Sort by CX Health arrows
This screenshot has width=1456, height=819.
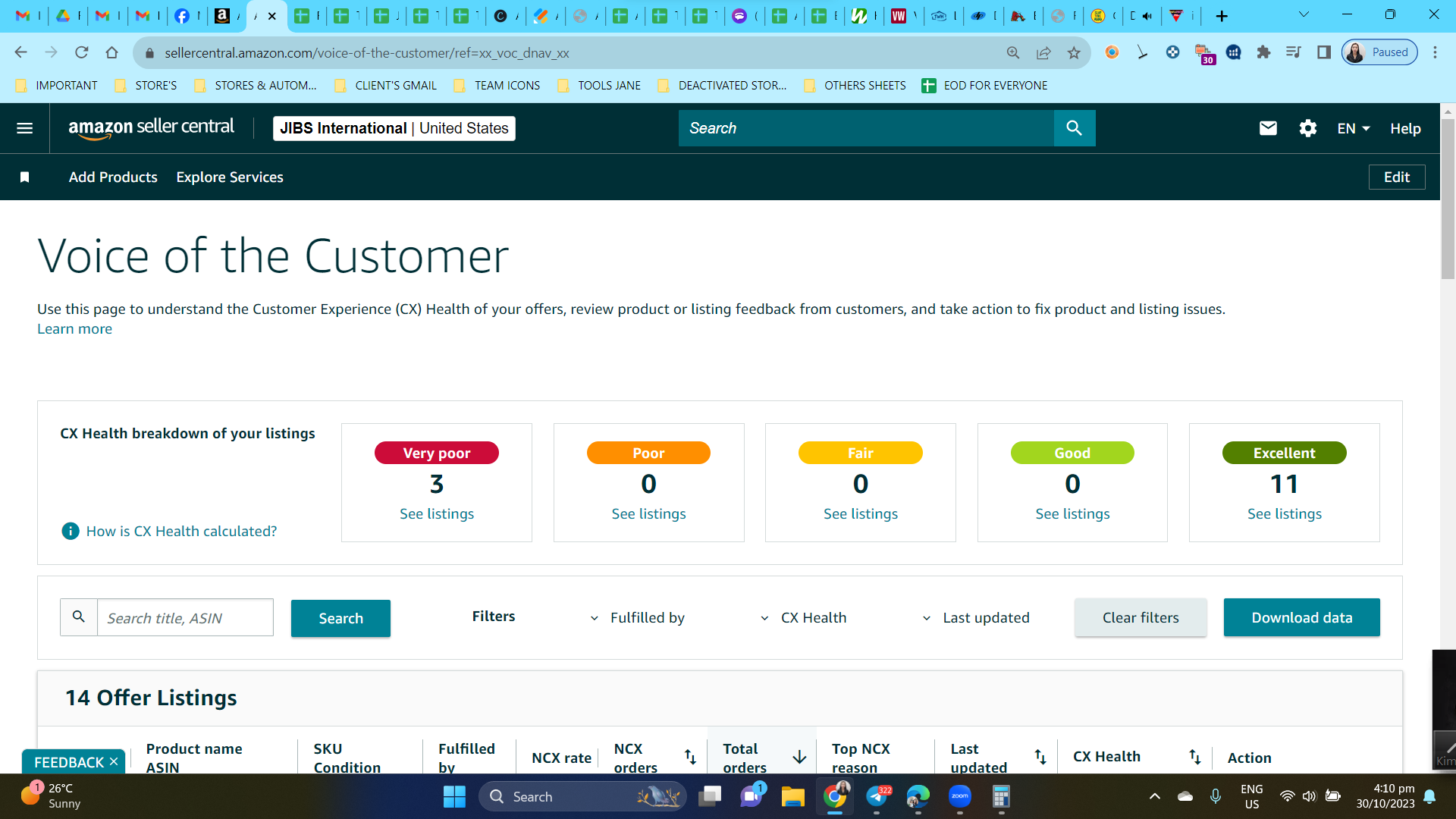(1195, 757)
